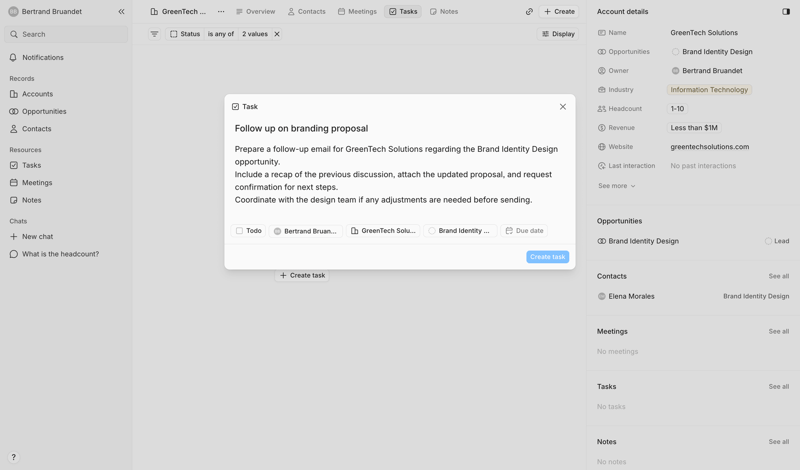Open the Display options dropdown
Viewport: 800px width, 470px height.
(558, 34)
